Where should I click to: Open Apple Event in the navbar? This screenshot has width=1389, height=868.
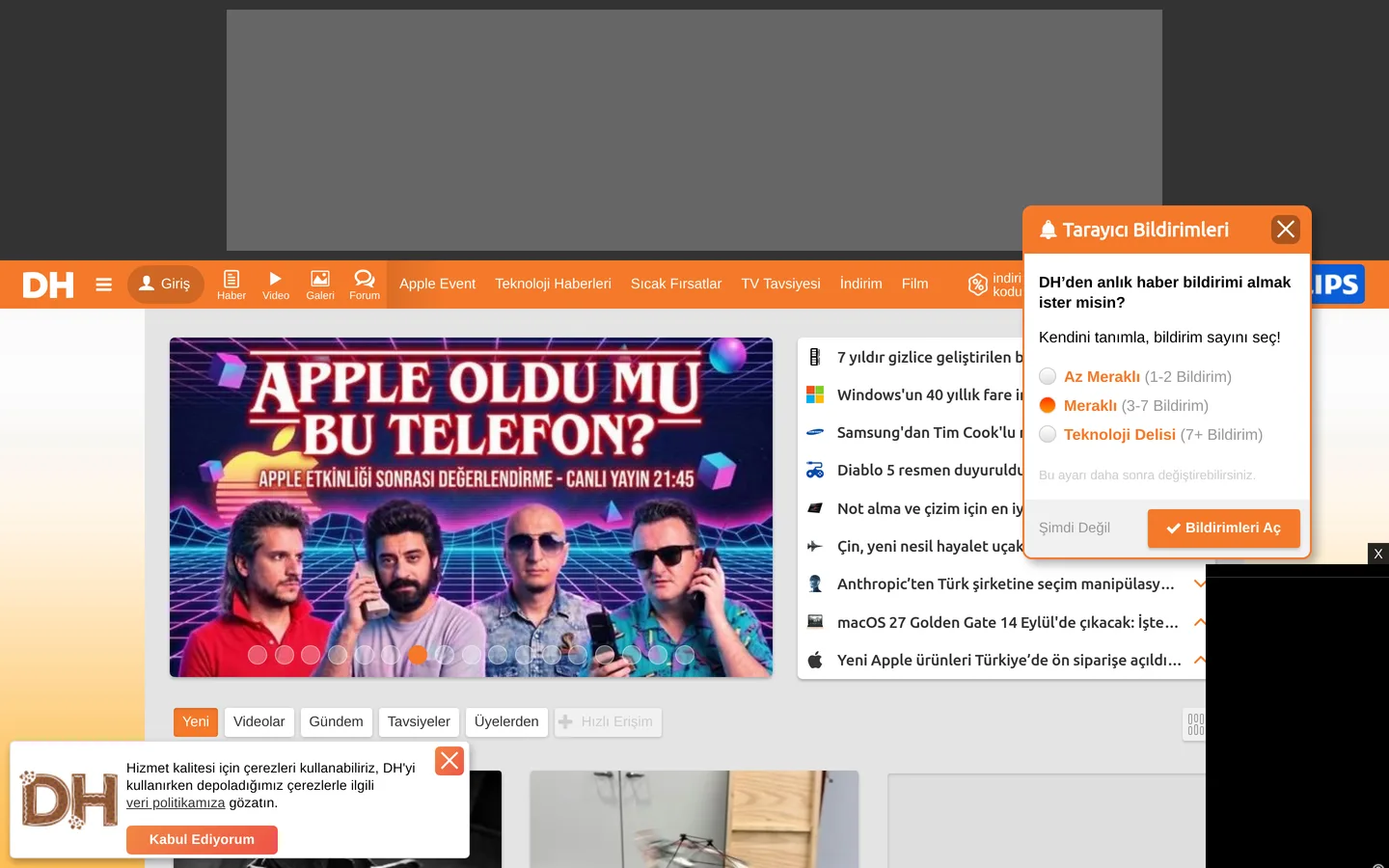[437, 284]
